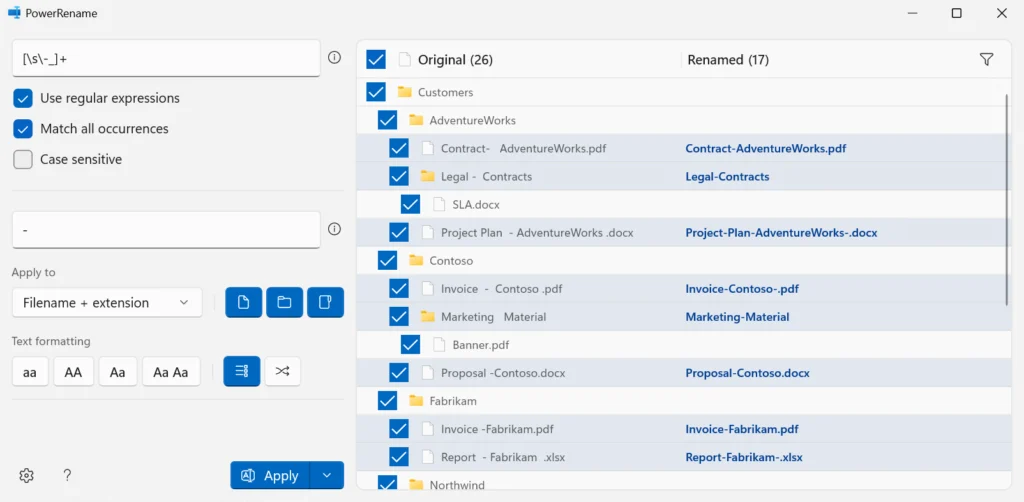
Task: Toggle the select-all checkbox in header
Action: (376, 59)
